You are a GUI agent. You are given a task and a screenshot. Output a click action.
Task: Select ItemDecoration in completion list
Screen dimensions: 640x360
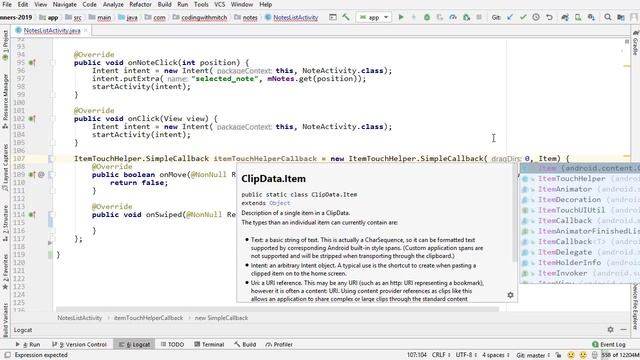580,200
